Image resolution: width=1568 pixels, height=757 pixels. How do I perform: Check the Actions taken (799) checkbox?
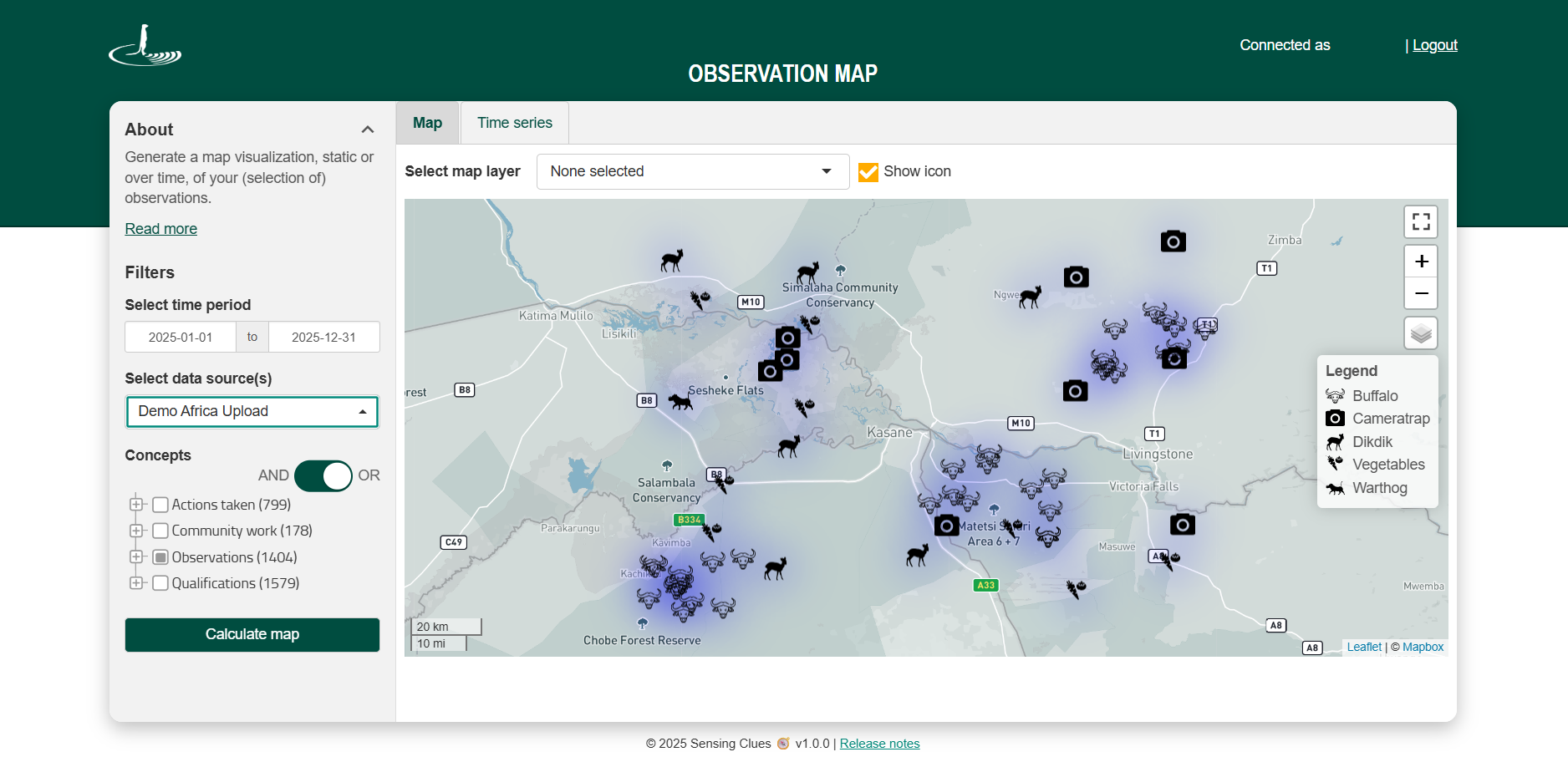pyautogui.click(x=160, y=505)
